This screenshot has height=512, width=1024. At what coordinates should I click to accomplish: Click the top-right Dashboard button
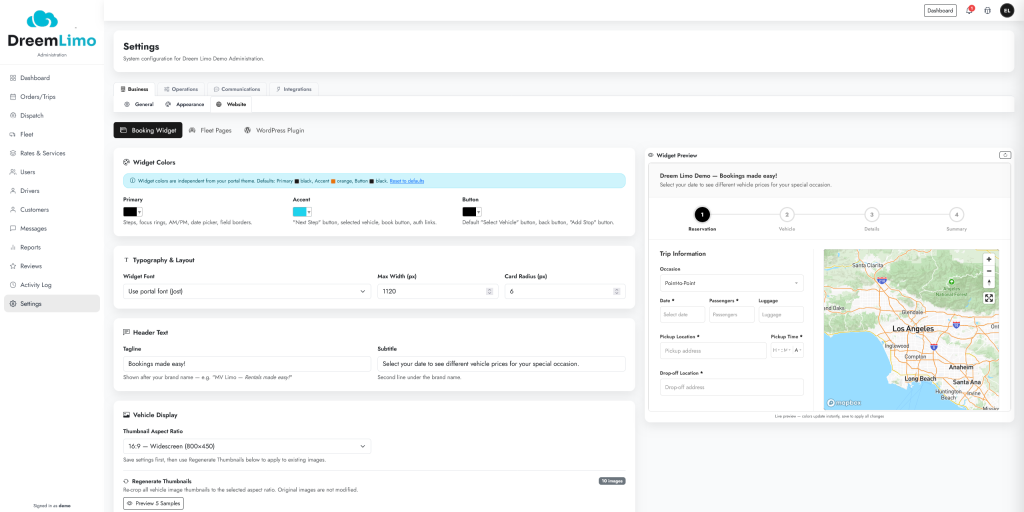(x=940, y=10)
